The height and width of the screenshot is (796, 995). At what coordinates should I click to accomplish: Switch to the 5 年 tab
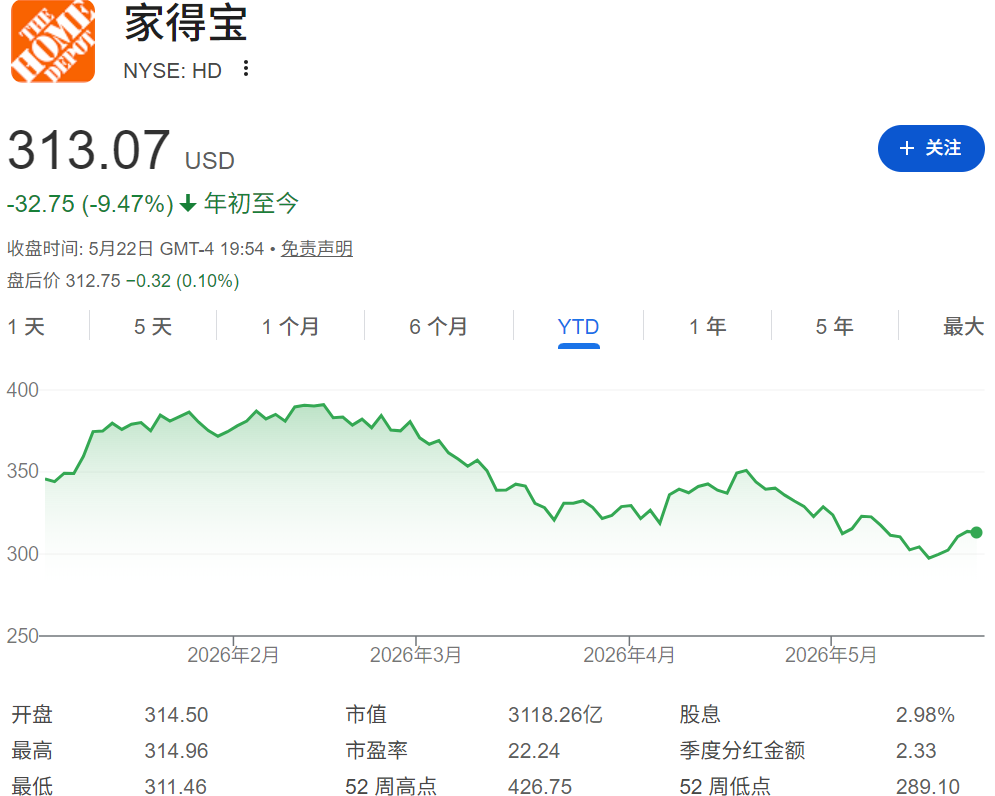[834, 327]
